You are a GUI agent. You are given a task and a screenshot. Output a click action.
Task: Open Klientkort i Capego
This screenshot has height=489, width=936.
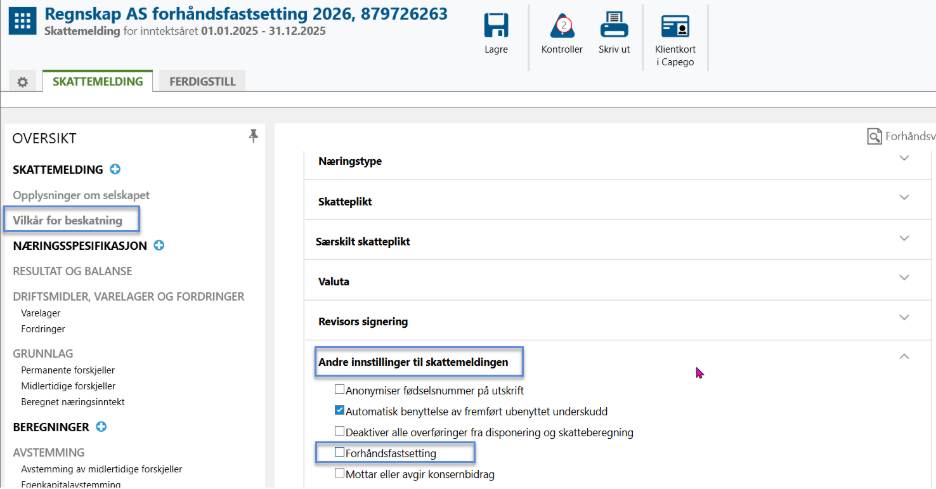pyautogui.click(x=674, y=27)
